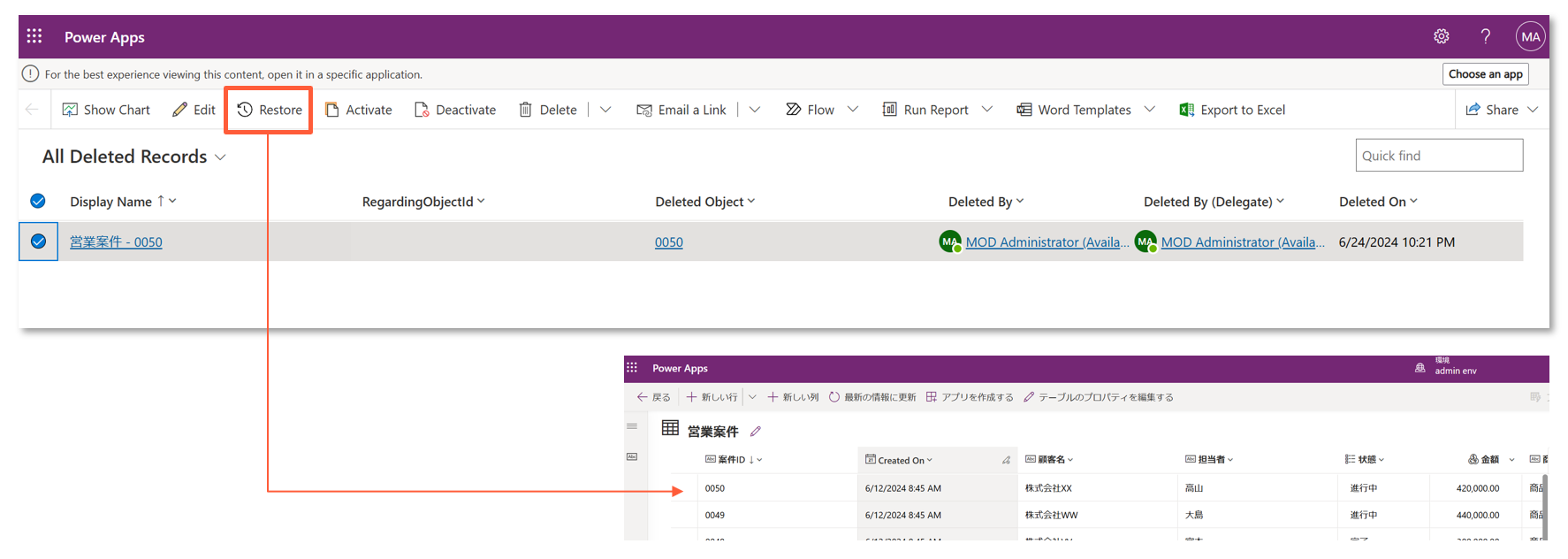Expand the 新しい行 chevron in lower window
The height and width of the screenshot is (559, 1568).
[x=752, y=397]
